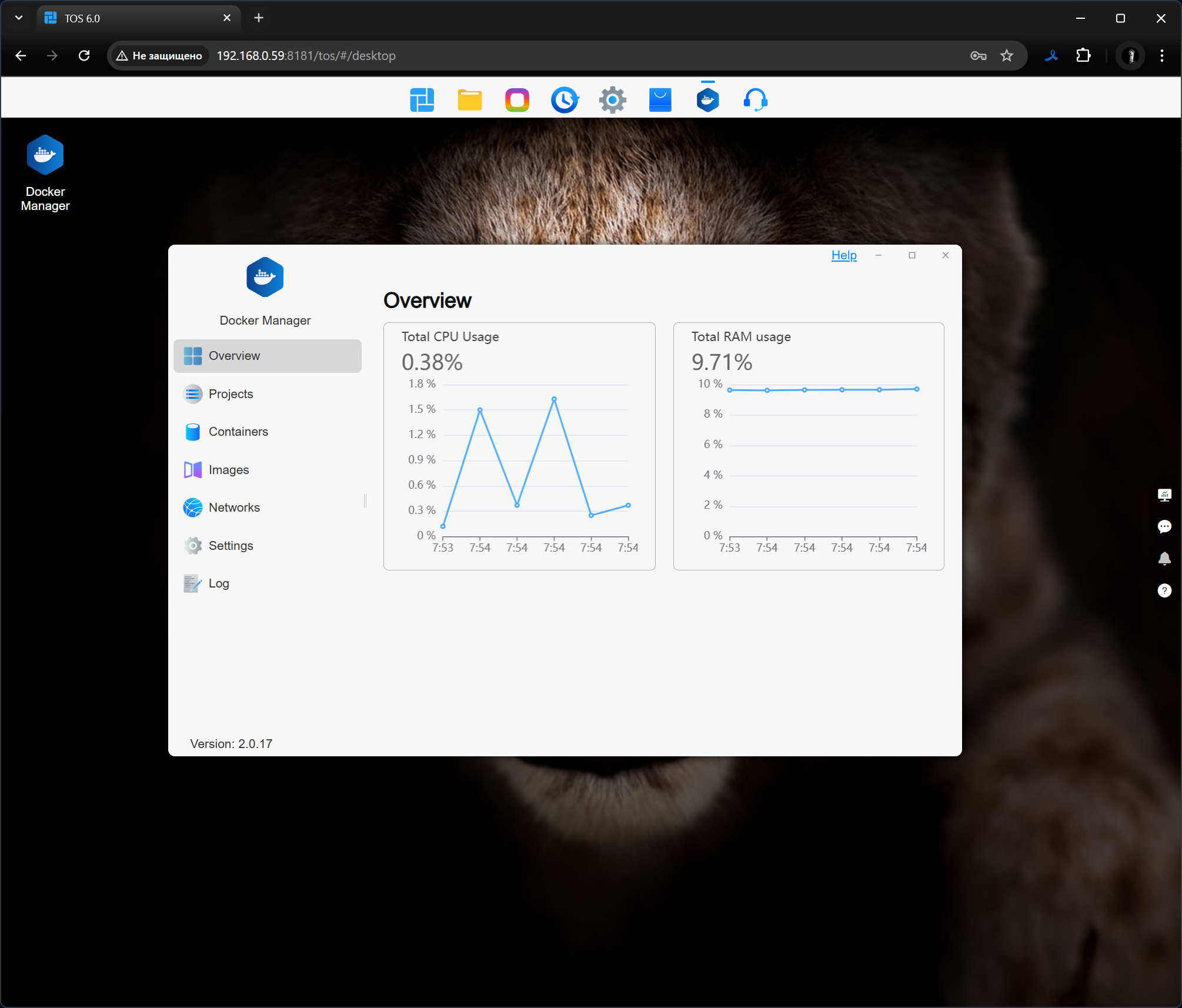Open Control Panel gear icon in dock

tap(612, 100)
